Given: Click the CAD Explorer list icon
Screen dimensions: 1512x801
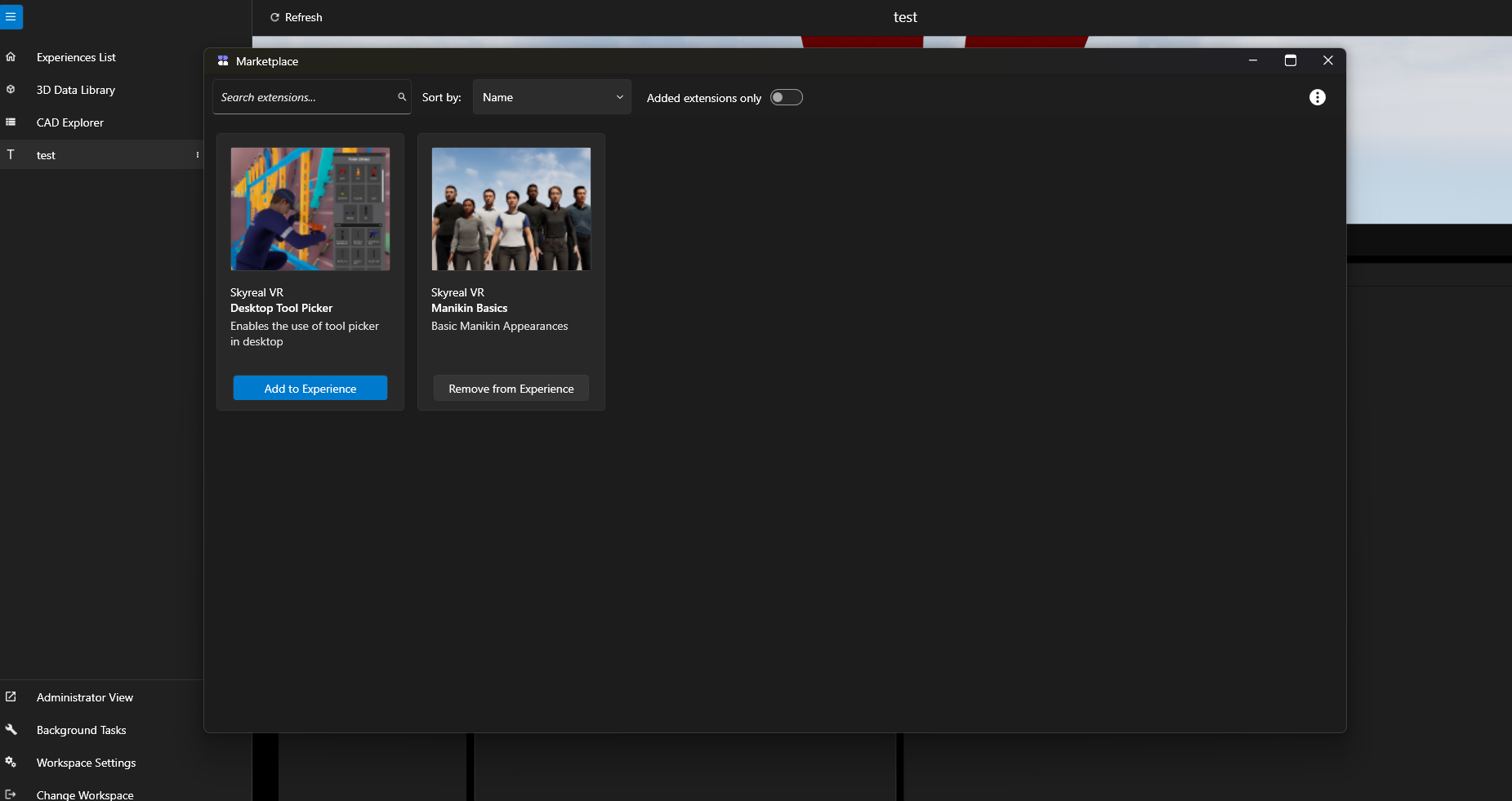Looking at the screenshot, I should [11, 122].
